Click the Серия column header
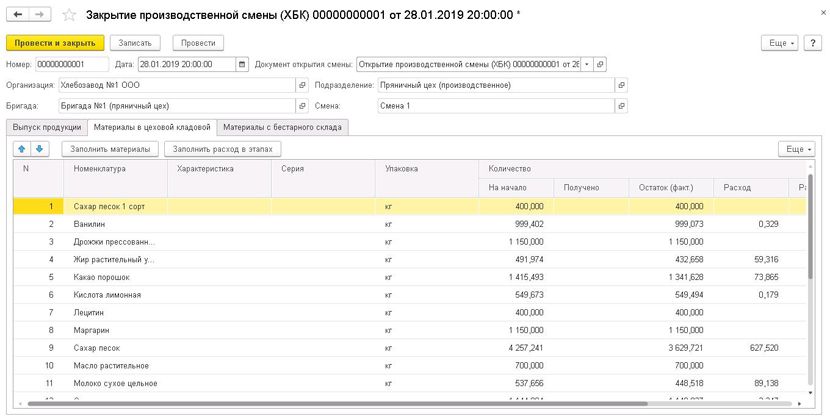The width and height of the screenshot is (830, 419). [323, 178]
